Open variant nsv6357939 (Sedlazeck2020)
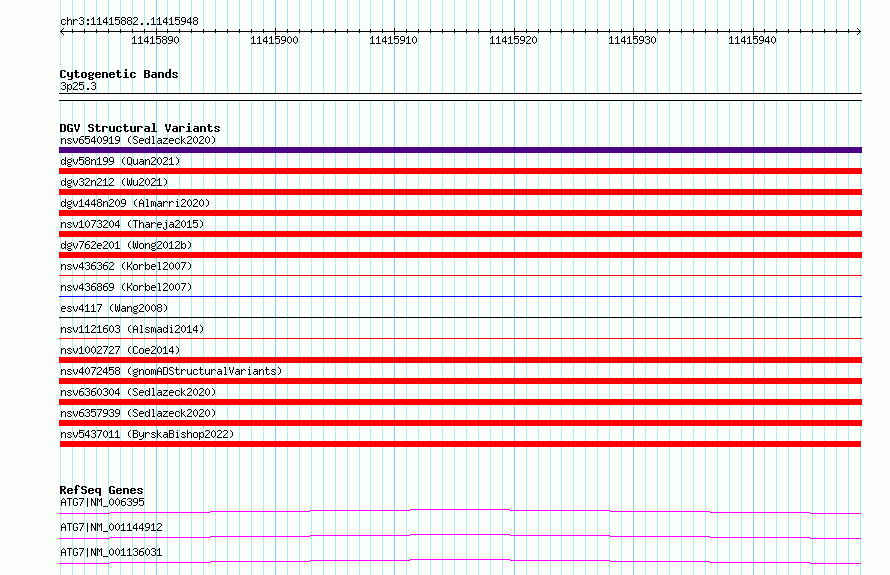 point(138,413)
